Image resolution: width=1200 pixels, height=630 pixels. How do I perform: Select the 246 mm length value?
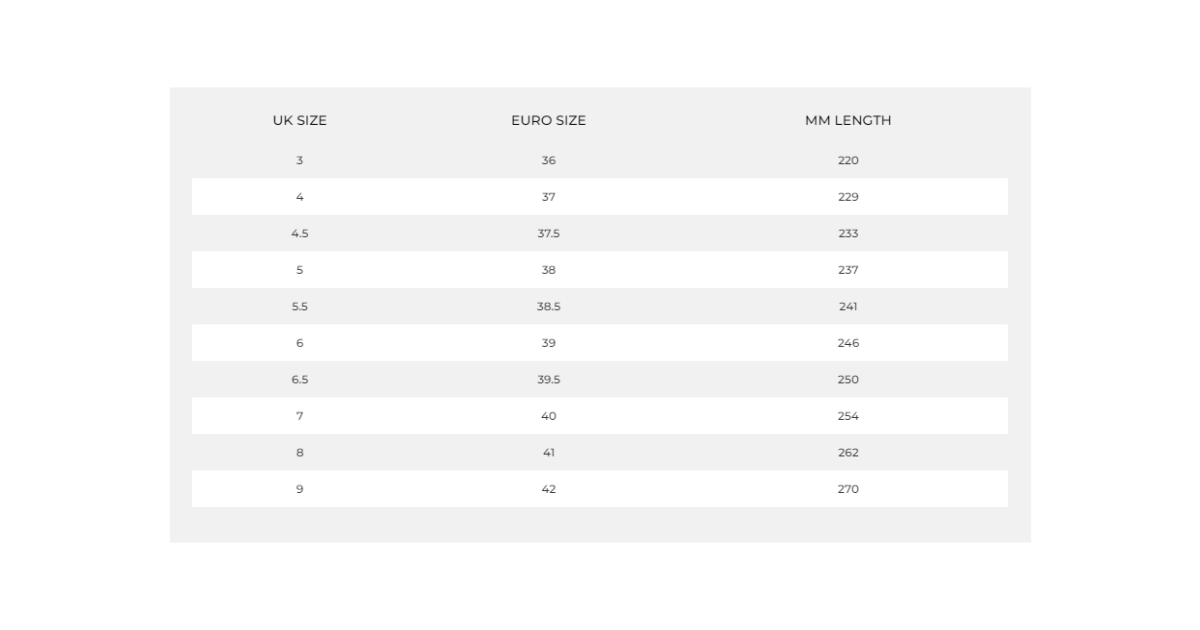tap(848, 343)
